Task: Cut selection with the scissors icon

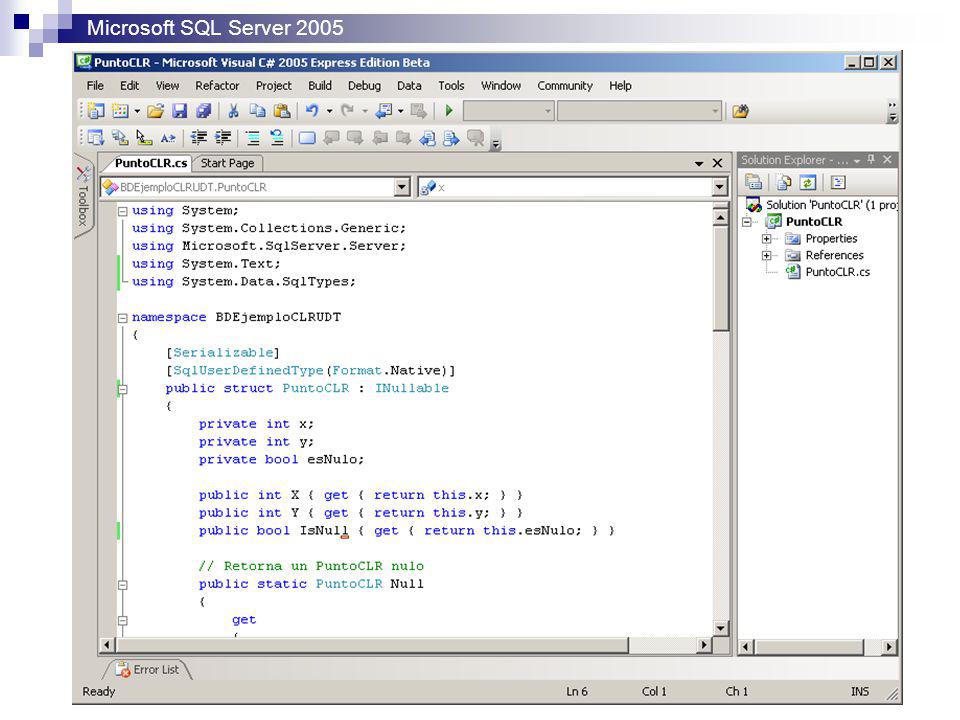Action: (x=233, y=111)
